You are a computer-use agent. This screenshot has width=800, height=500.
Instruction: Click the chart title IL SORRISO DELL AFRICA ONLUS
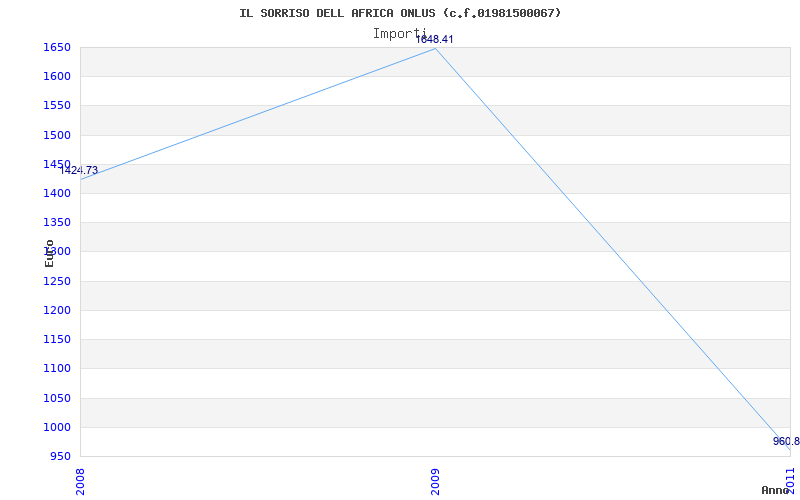(400, 13)
